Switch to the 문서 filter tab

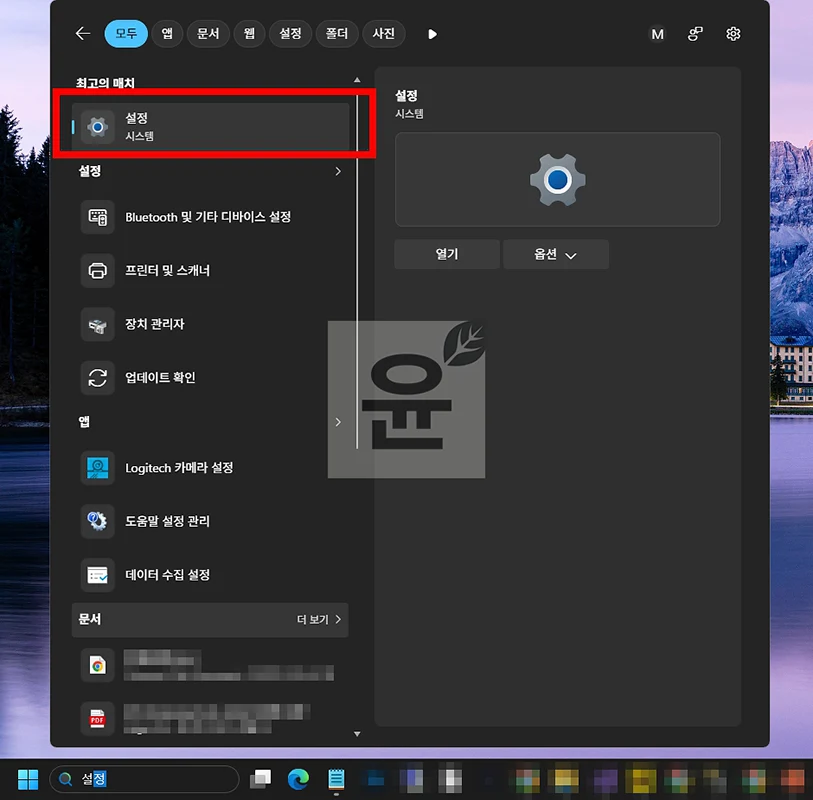208,34
